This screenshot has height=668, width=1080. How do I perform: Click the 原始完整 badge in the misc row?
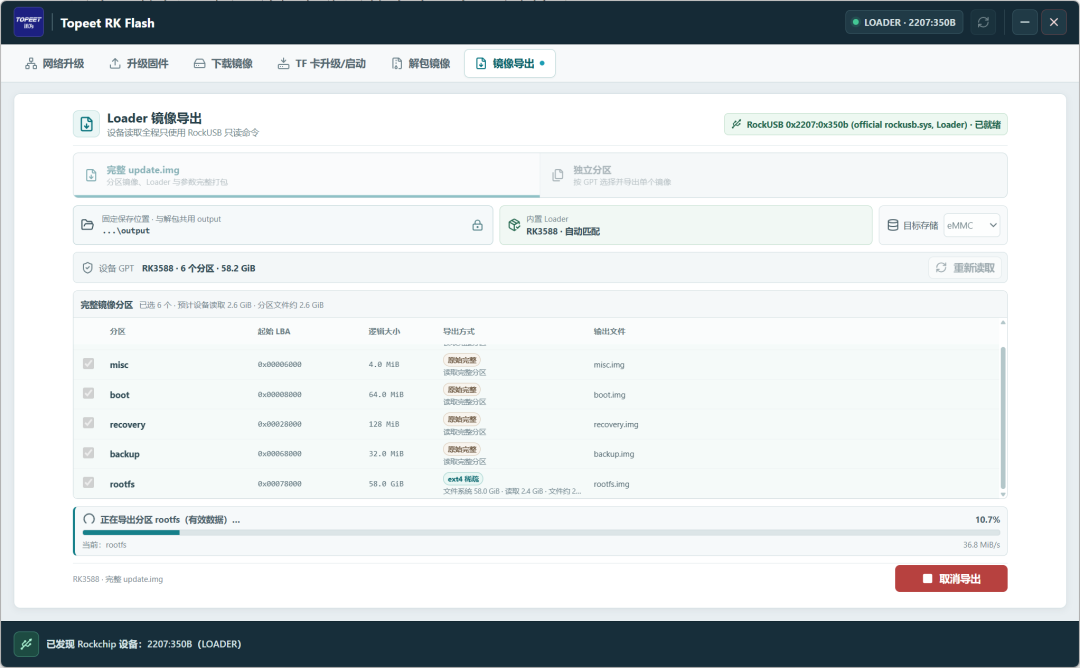(461, 359)
